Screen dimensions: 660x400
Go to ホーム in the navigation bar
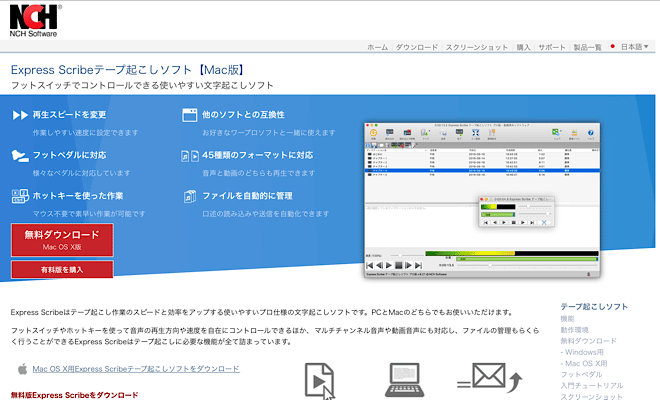(x=378, y=47)
